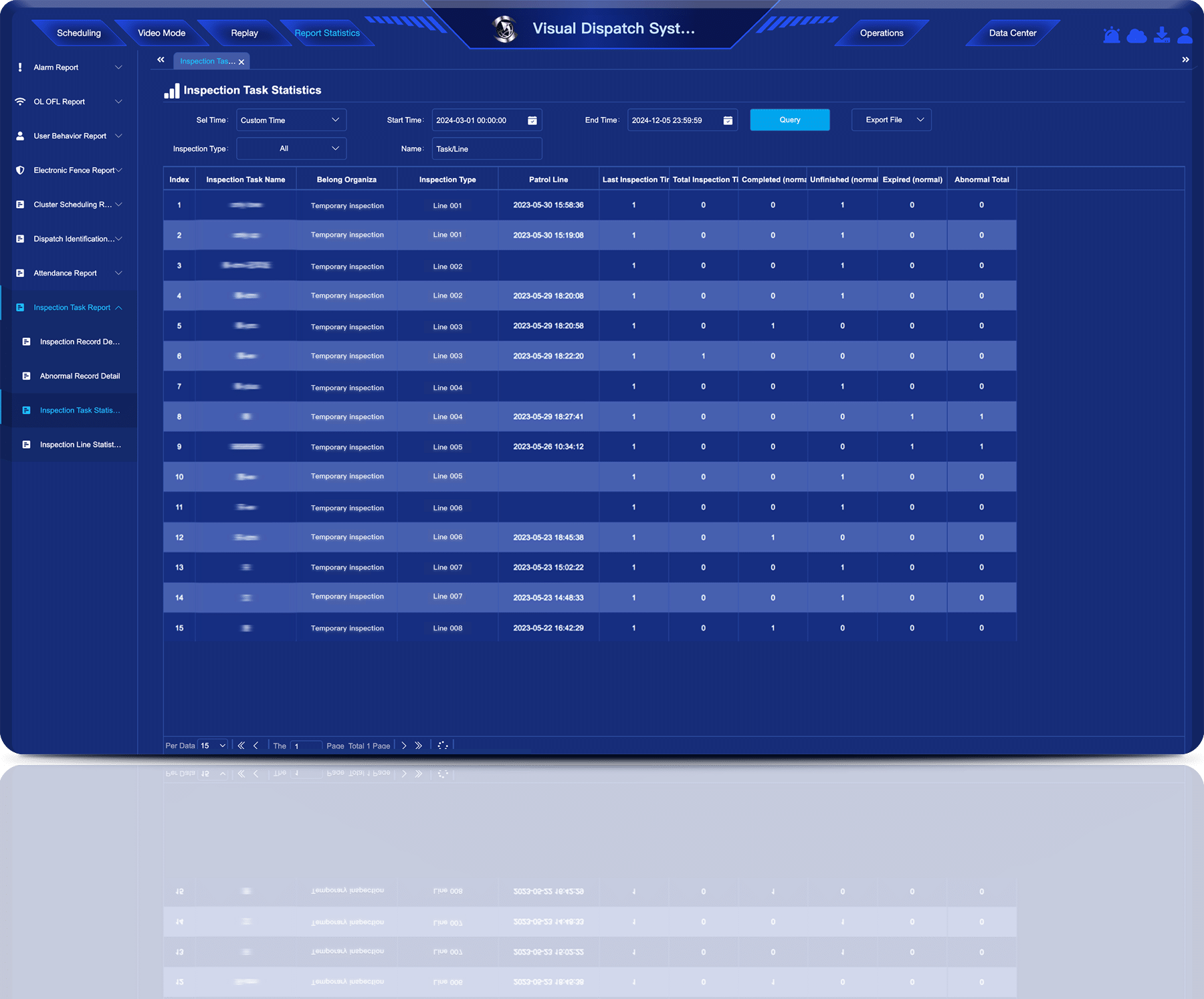
Task: Open the user profile icon at top right
Action: pyautogui.click(x=1185, y=35)
